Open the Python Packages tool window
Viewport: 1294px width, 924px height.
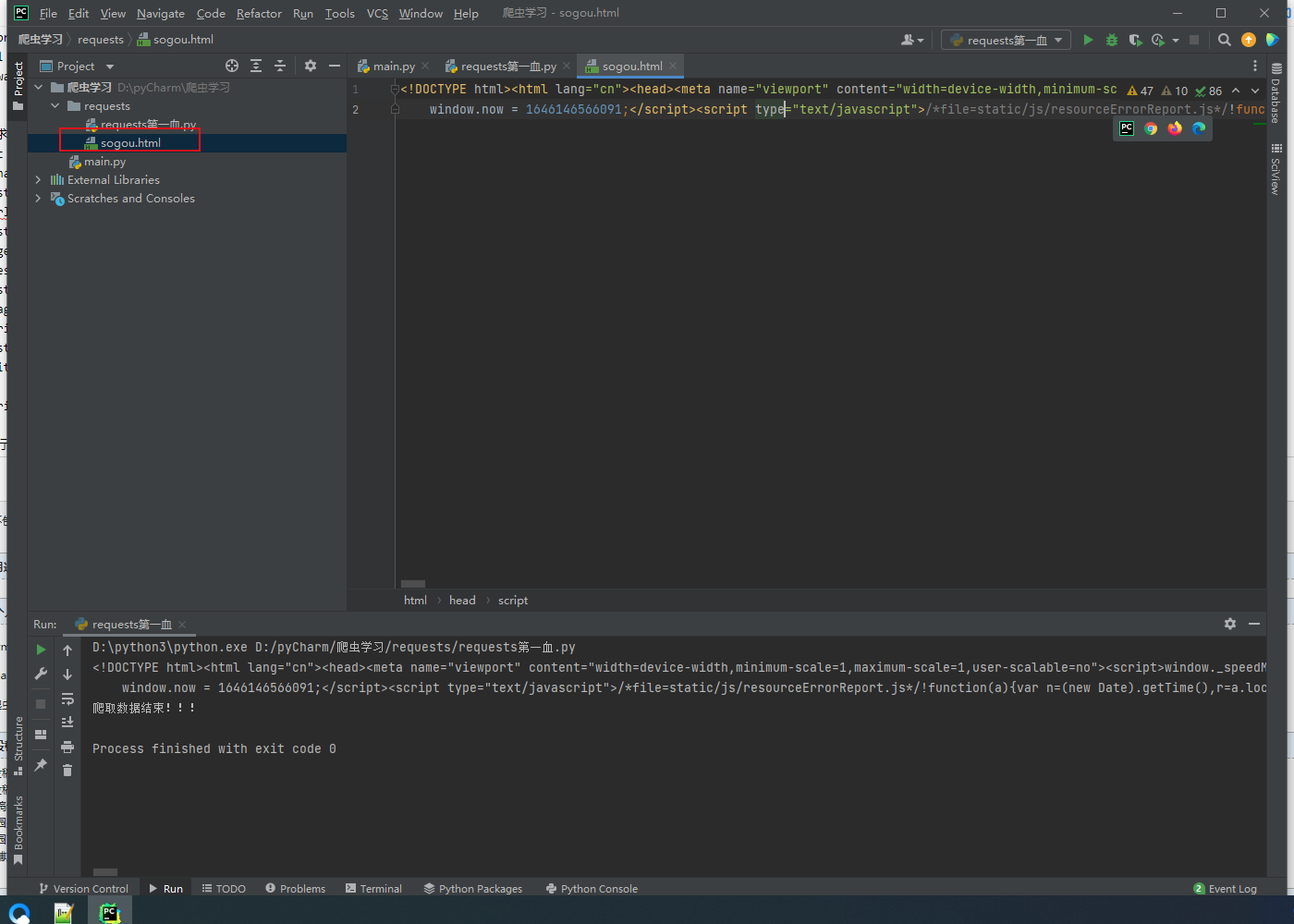click(x=472, y=888)
